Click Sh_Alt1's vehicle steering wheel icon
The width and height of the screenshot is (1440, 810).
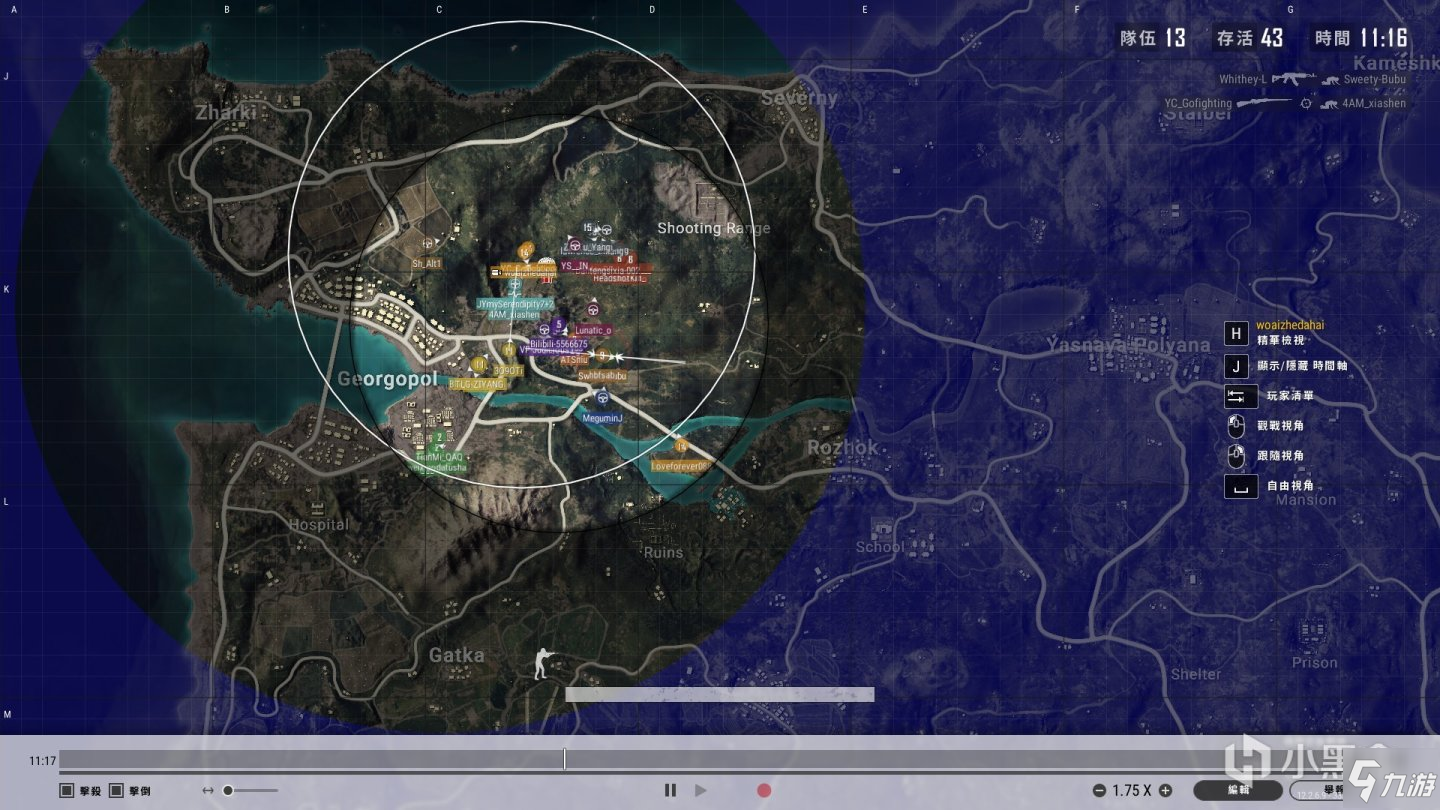coord(427,243)
